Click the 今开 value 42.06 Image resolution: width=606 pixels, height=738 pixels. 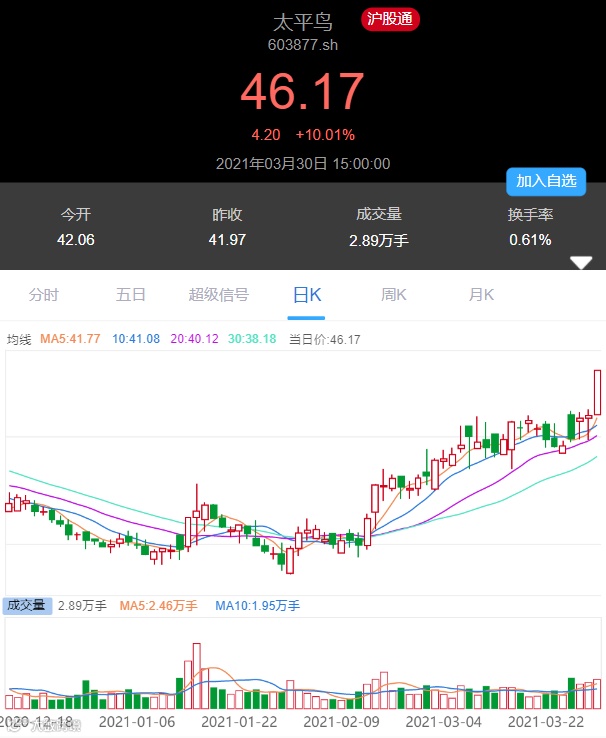pos(76,240)
